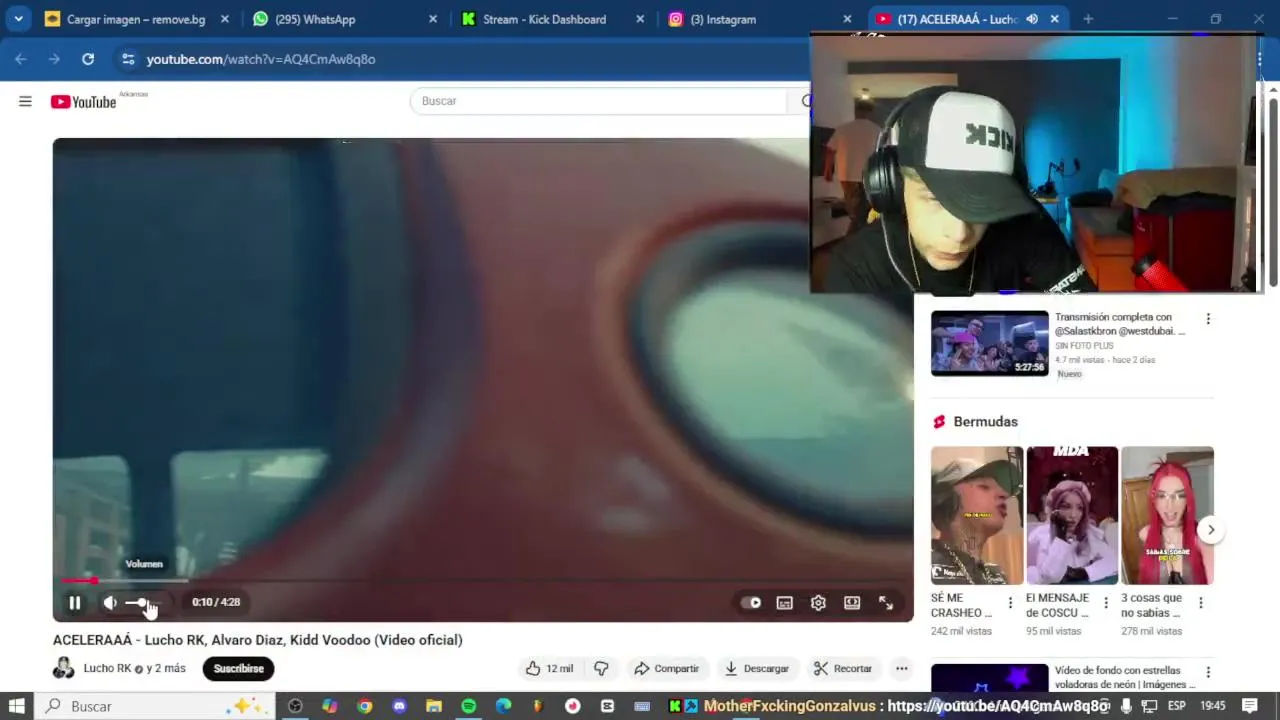Viewport: 1280px width, 720px height.
Task: Dislike the video with the thumbs-down icon
Action: point(602,668)
